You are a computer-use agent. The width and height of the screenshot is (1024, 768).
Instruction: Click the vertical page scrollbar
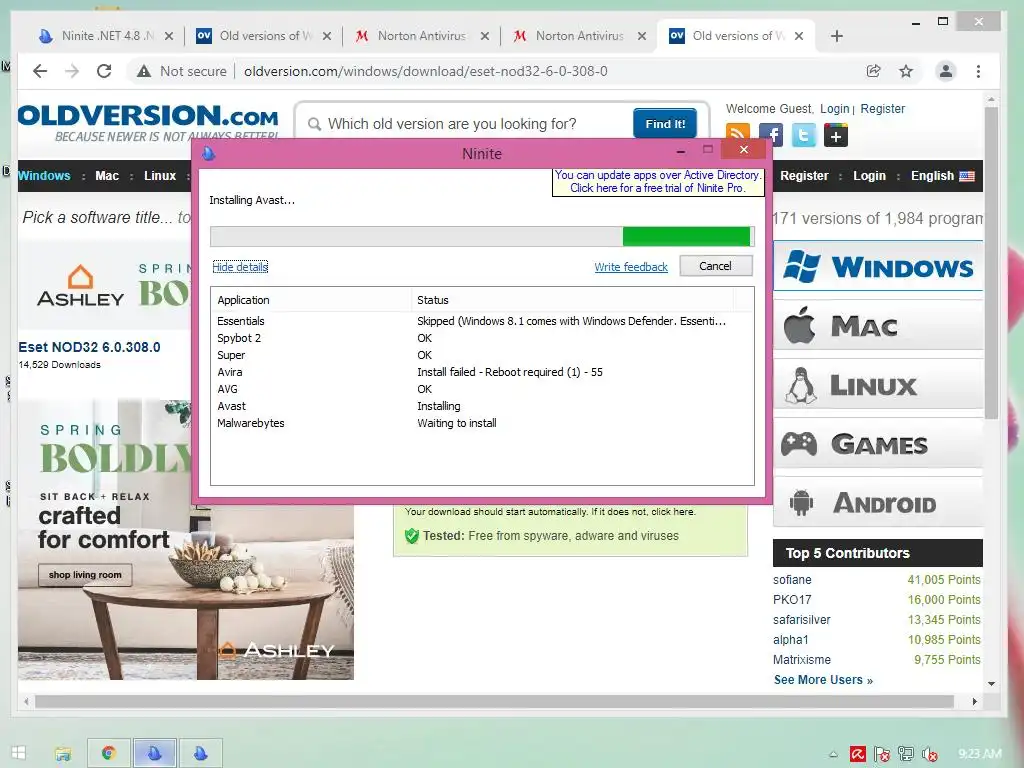tap(991, 261)
